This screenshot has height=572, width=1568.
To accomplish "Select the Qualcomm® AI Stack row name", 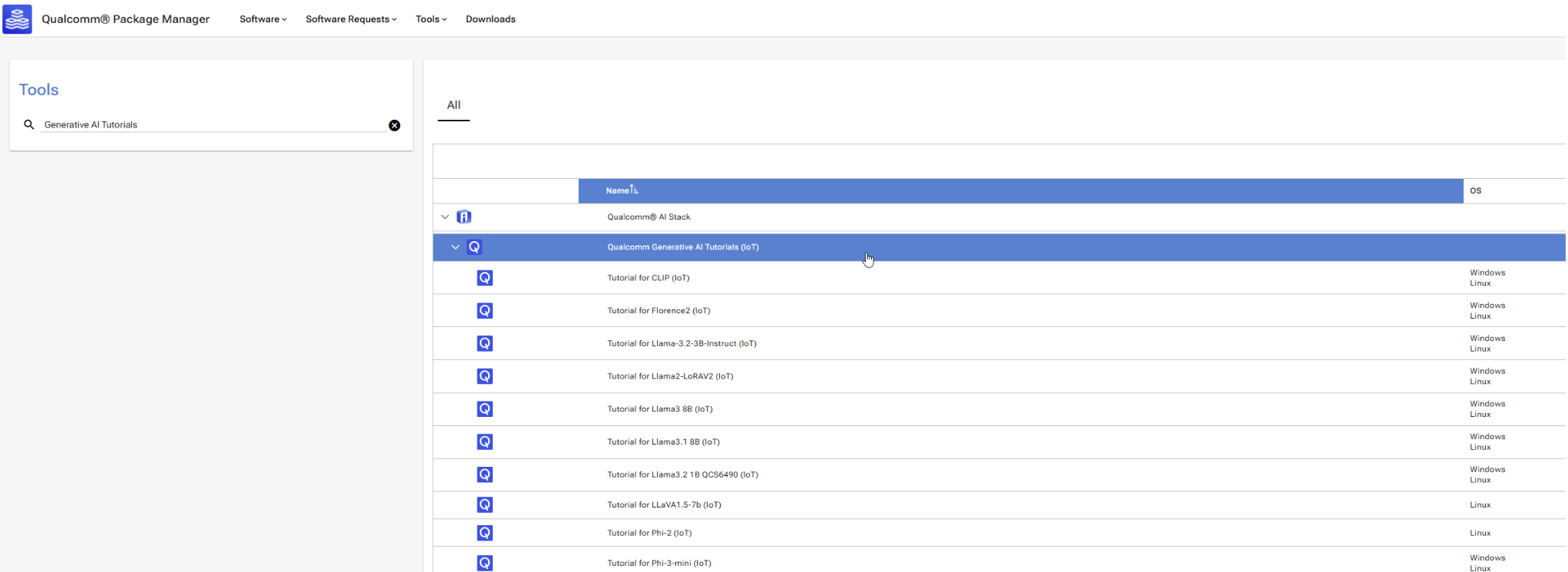I will (x=649, y=217).
